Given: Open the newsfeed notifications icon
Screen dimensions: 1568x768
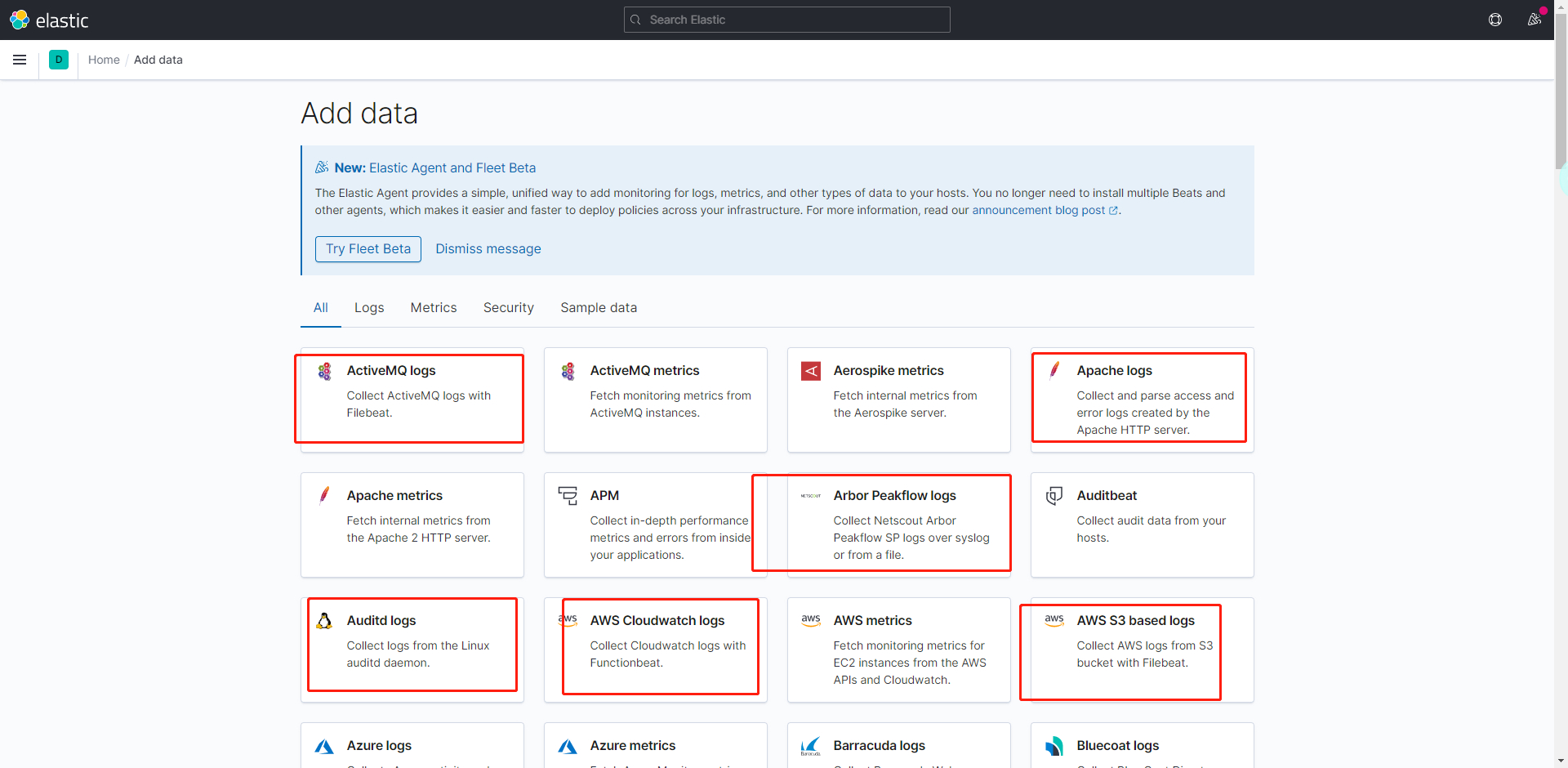Looking at the screenshot, I should [1535, 20].
